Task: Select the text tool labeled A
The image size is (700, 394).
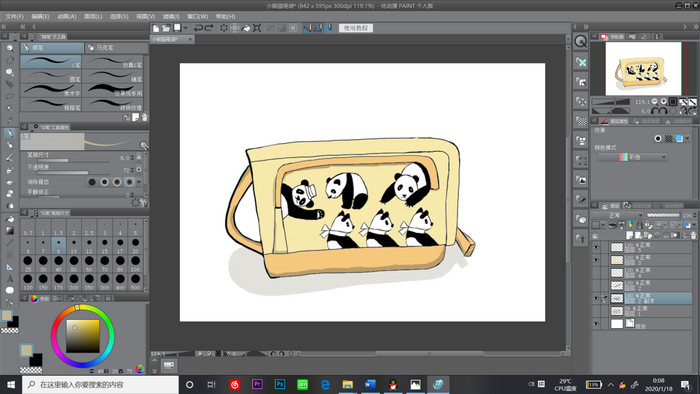Action: pos(9,278)
